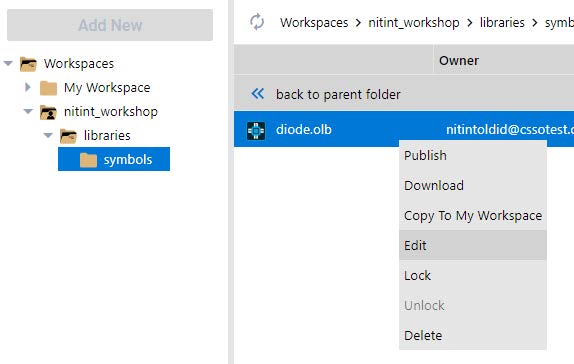Open nitint_workshop in the breadcrumb path
This screenshot has height=364, width=574.
pyautogui.click(x=414, y=23)
